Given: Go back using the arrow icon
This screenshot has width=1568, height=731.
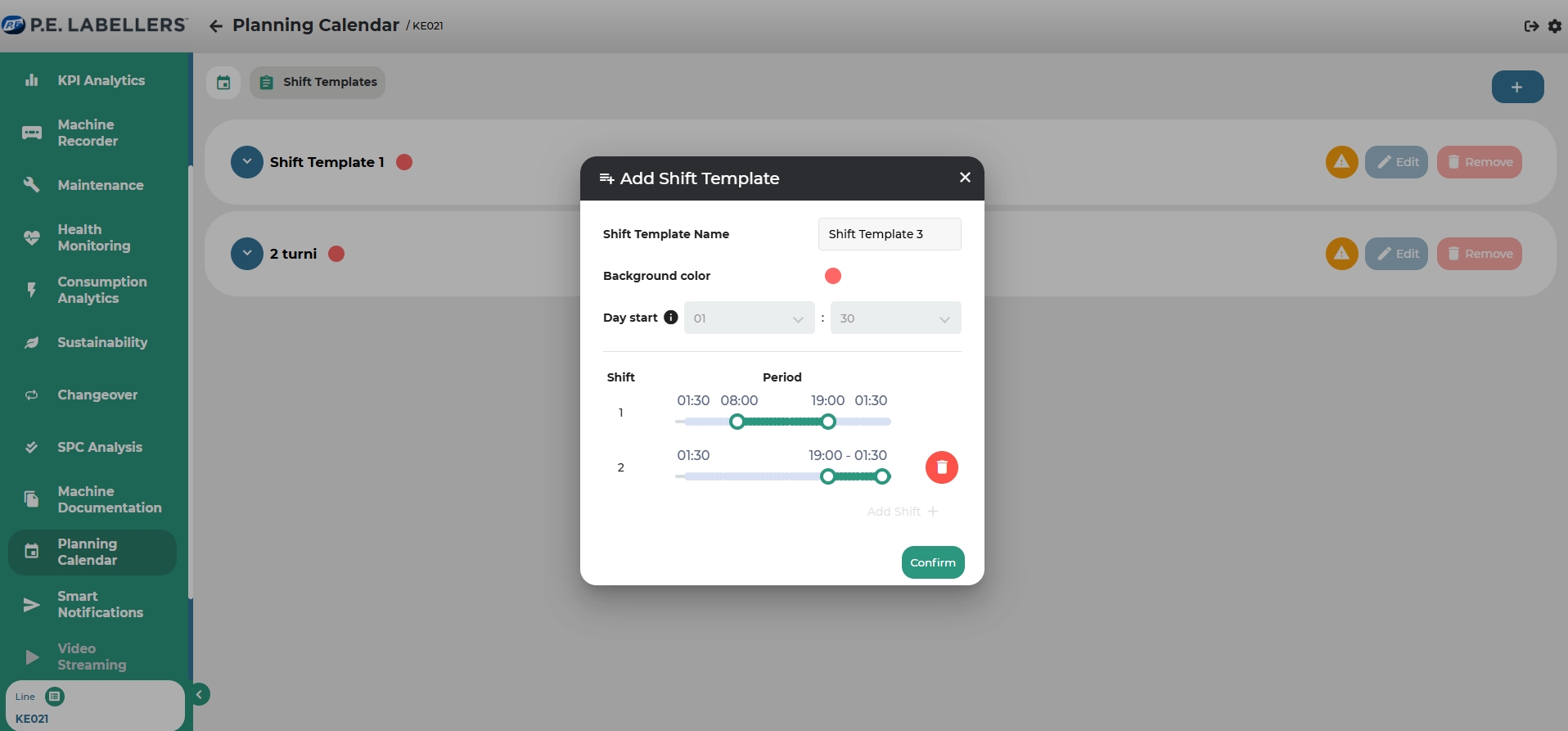Looking at the screenshot, I should point(216,26).
